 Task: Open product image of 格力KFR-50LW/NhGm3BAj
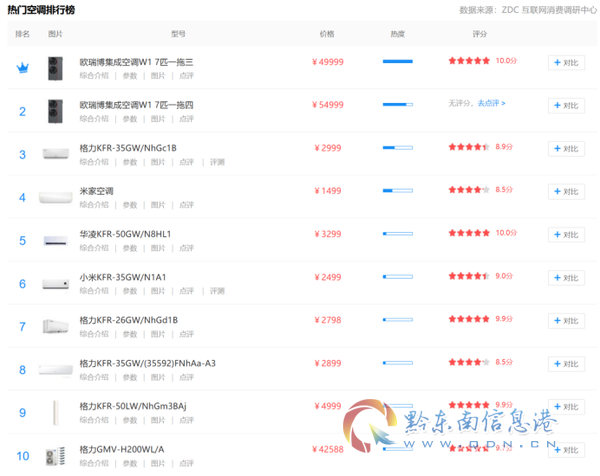[56, 412]
